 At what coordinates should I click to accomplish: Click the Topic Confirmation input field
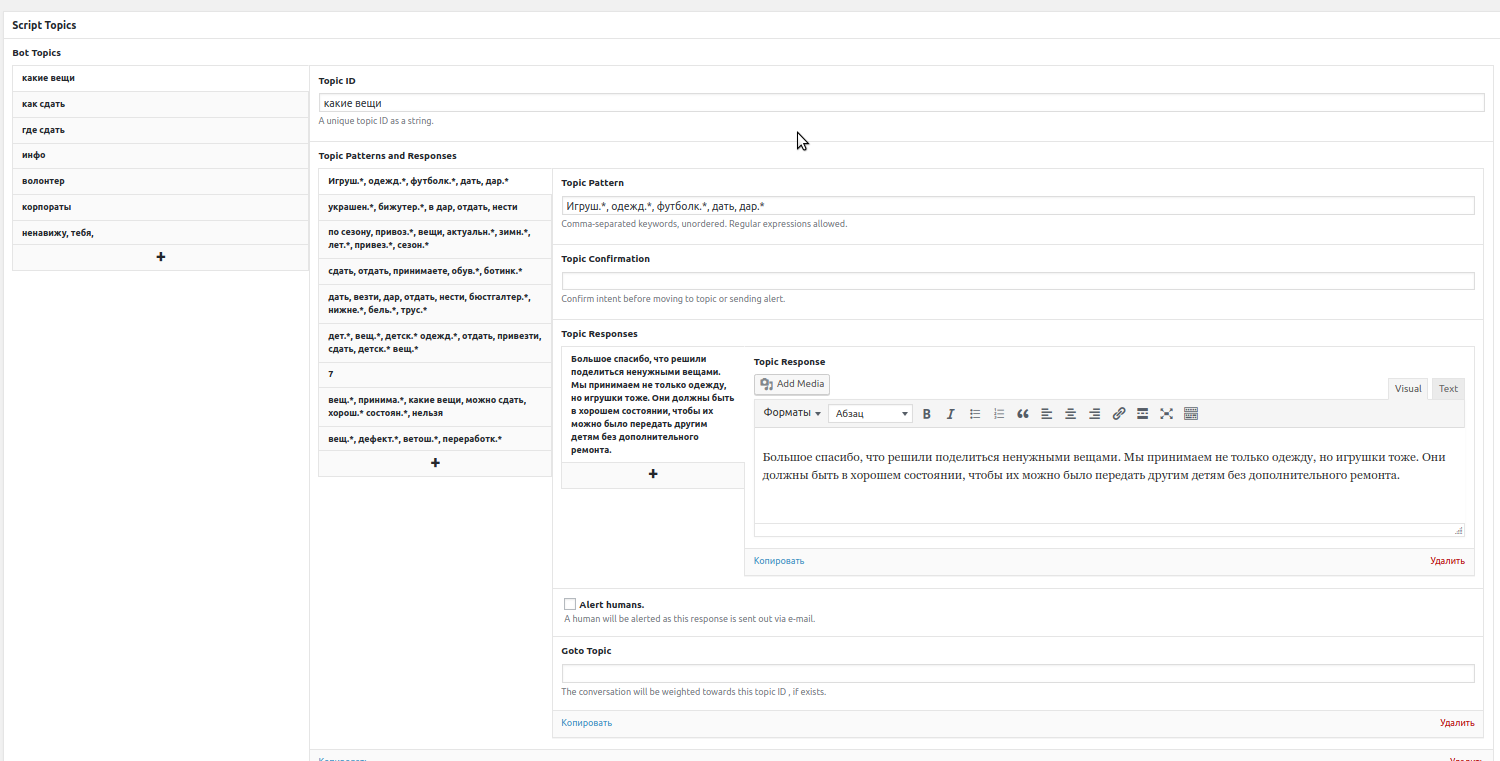tap(1018, 281)
